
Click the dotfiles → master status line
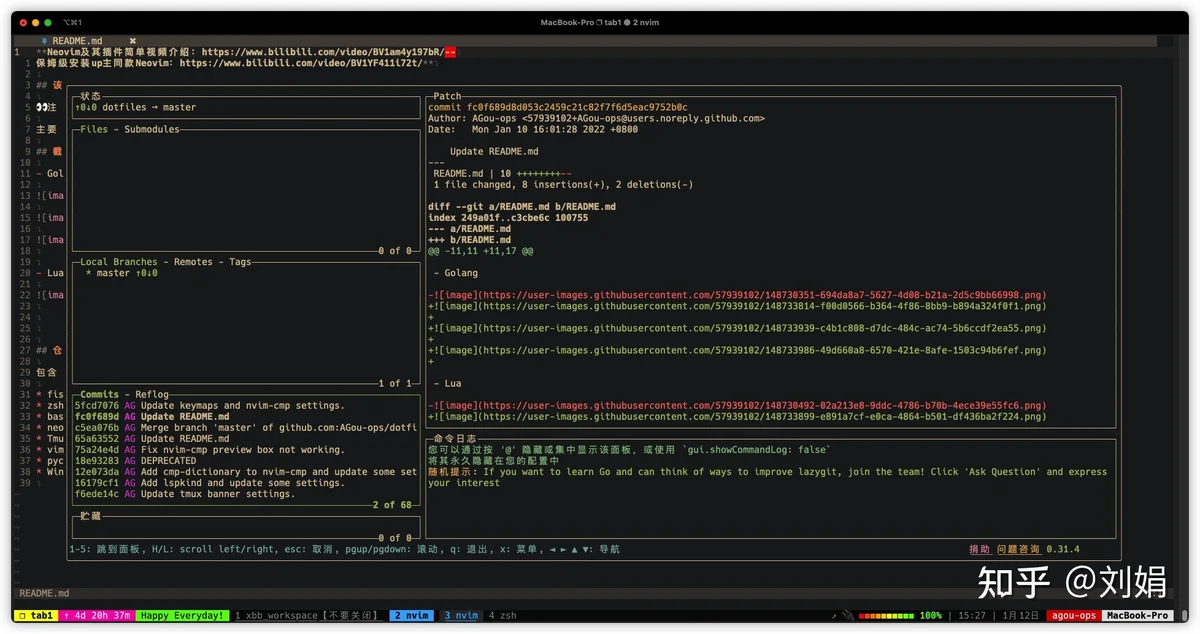135,107
